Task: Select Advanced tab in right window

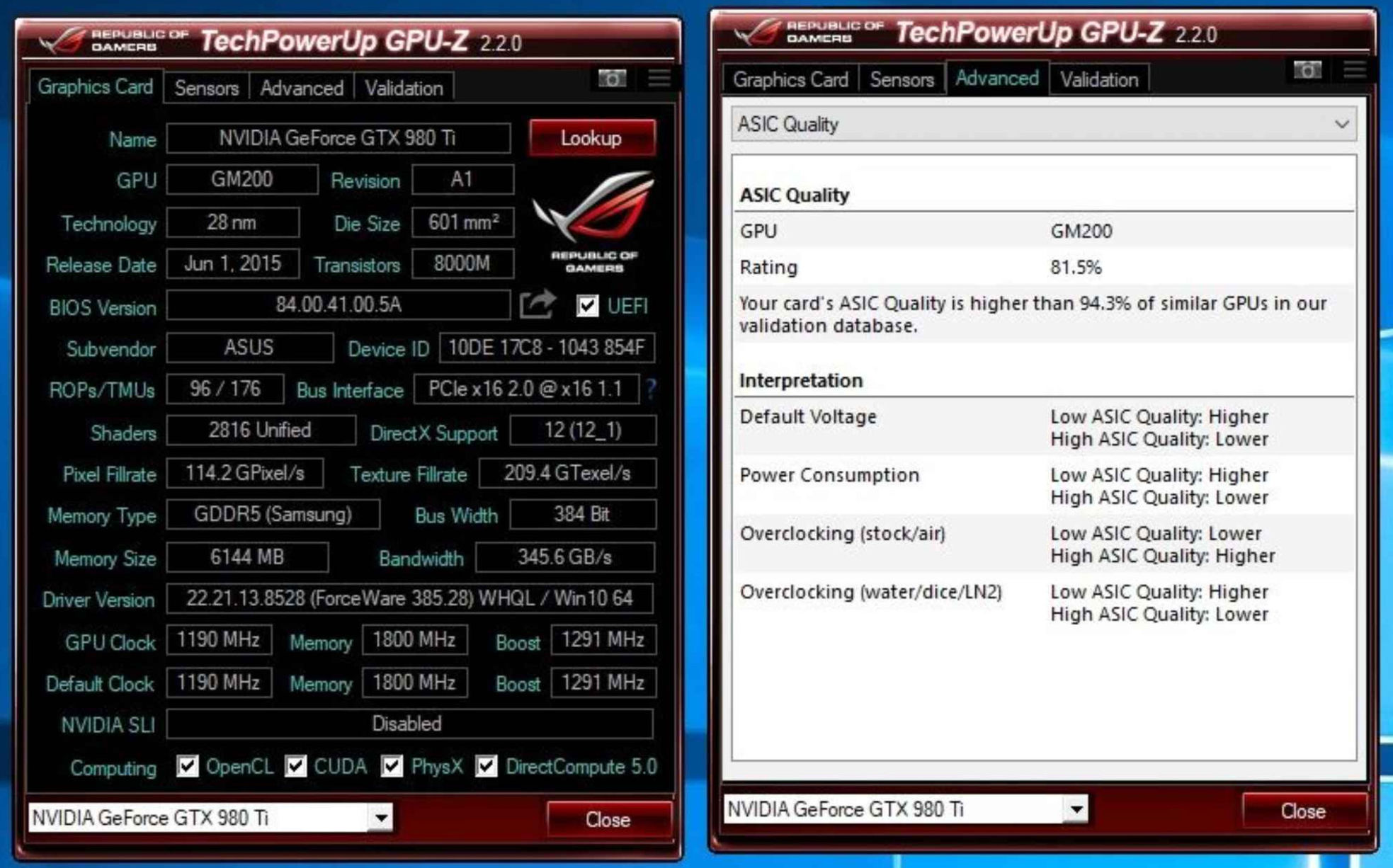Action: 997,78
